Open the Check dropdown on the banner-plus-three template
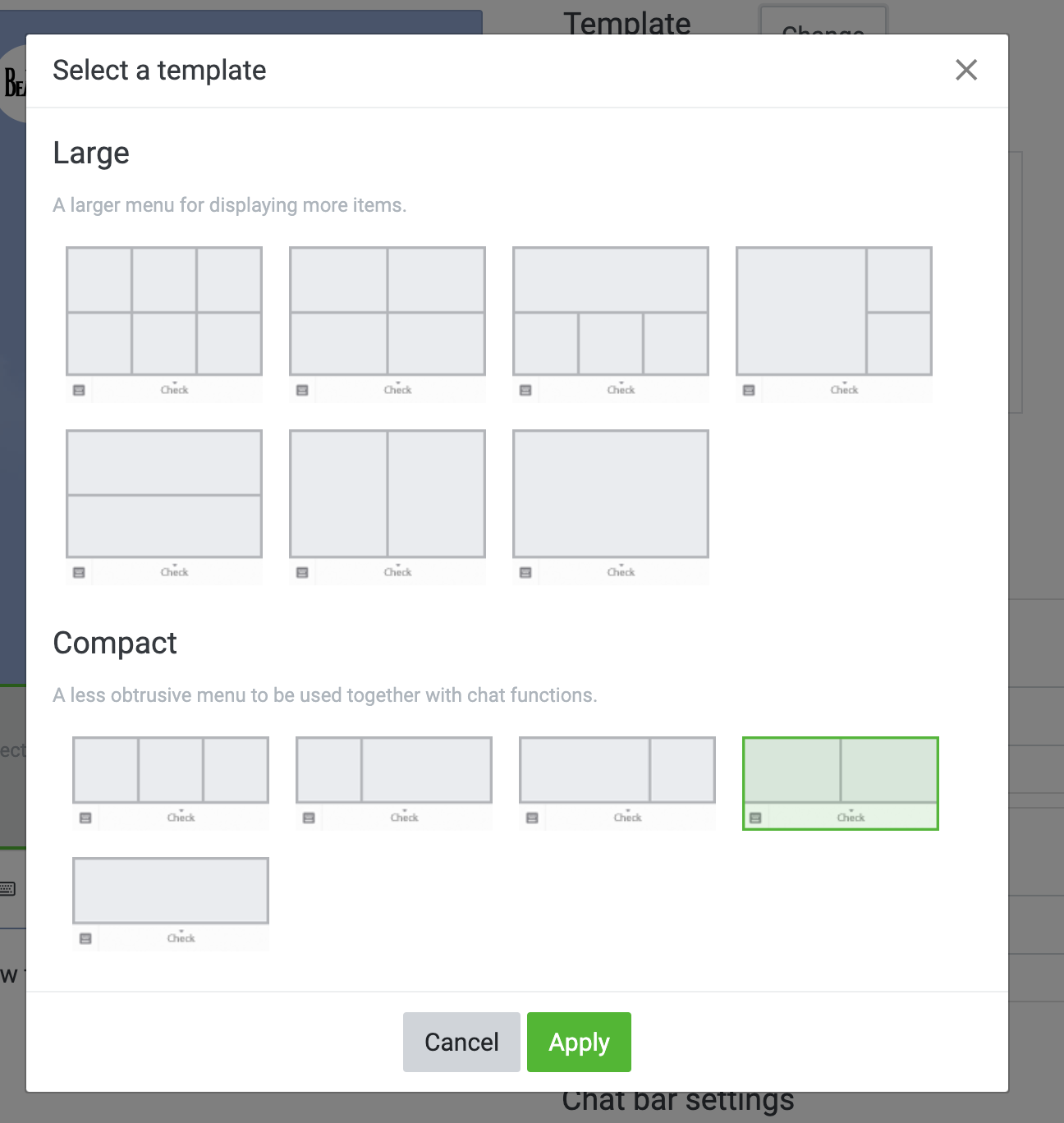The image size is (1064, 1123). [621, 389]
